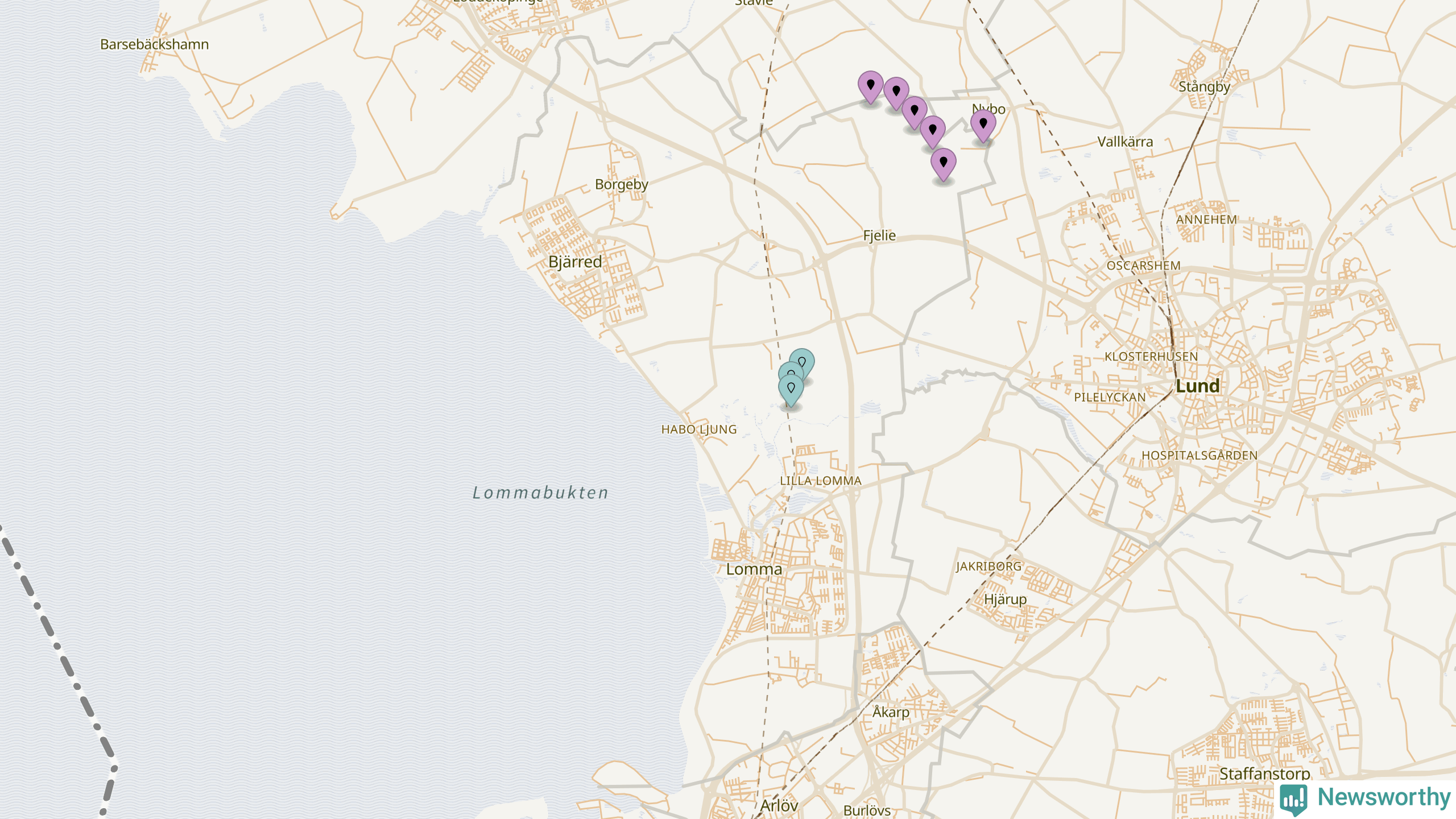Viewport: 1456px width, 819px height.
Task: Select the southernmost teal map marker
Action: tap(791, 390)
